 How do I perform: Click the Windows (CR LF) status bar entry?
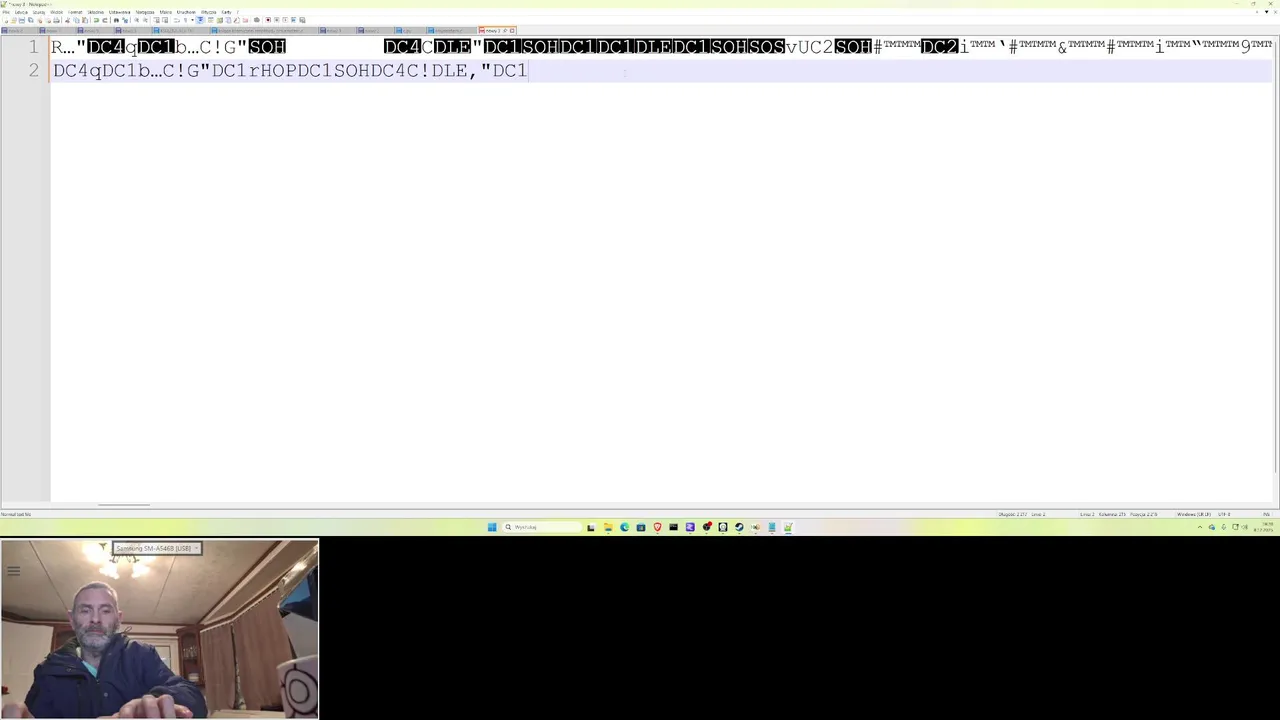point(1194,514)
